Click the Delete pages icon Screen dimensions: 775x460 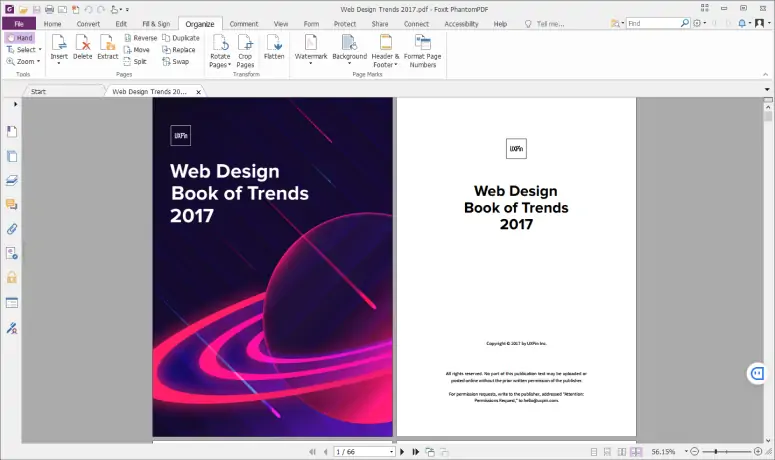coord(82,46)
